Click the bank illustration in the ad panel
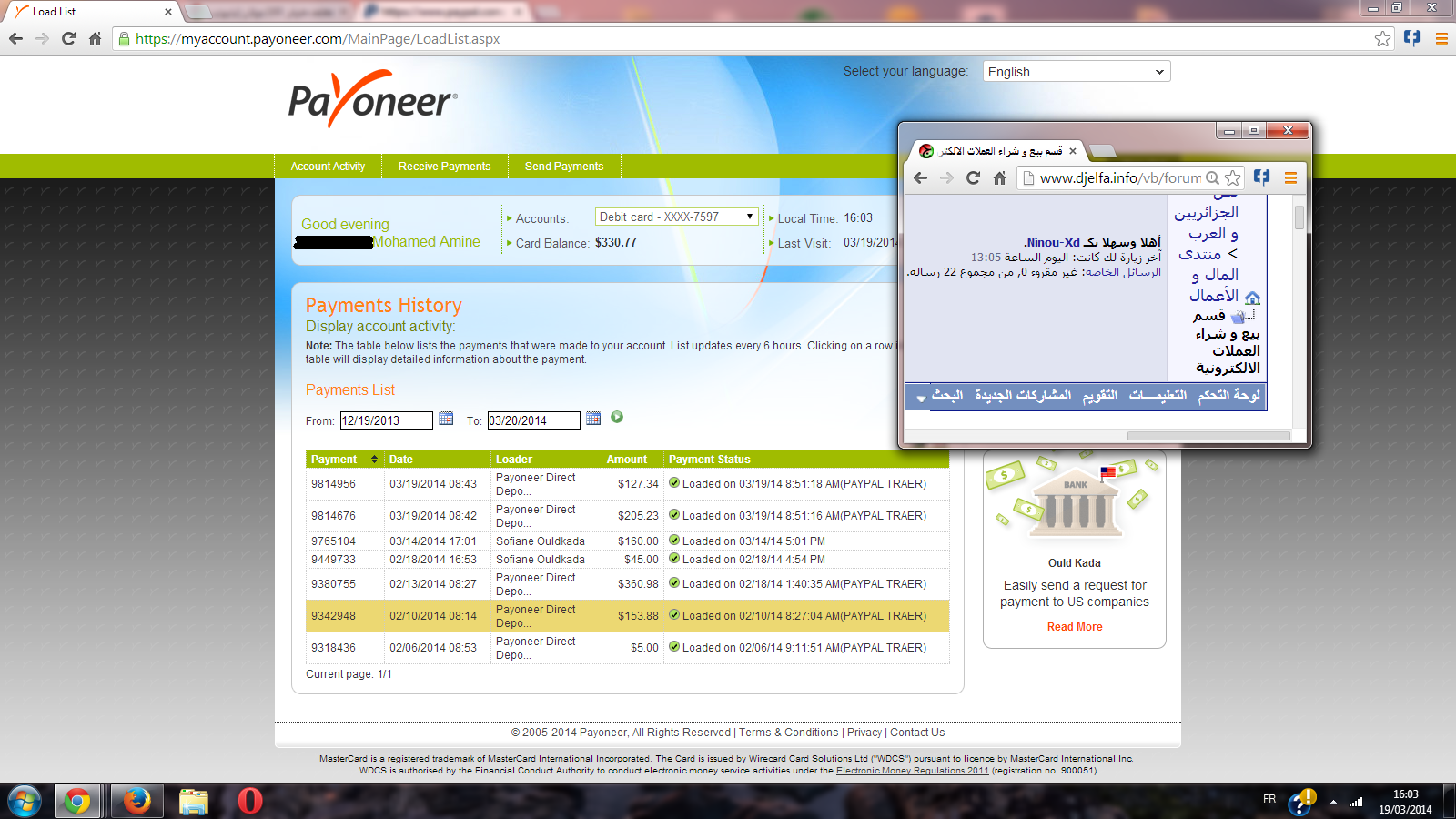1456x819 pixels. tap(1074, 502)
